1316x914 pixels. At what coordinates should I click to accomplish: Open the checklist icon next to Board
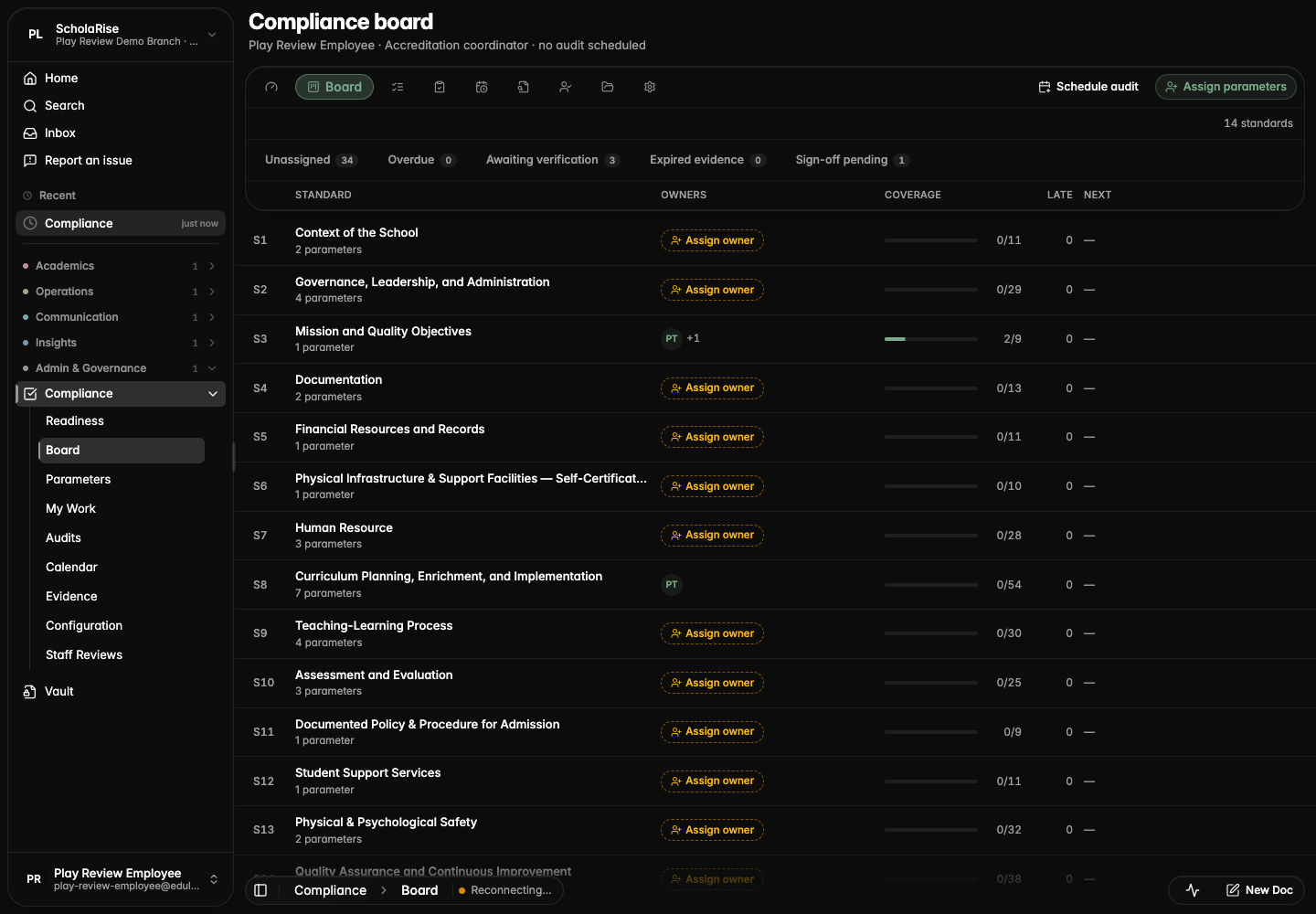click(x=398, y=87)
